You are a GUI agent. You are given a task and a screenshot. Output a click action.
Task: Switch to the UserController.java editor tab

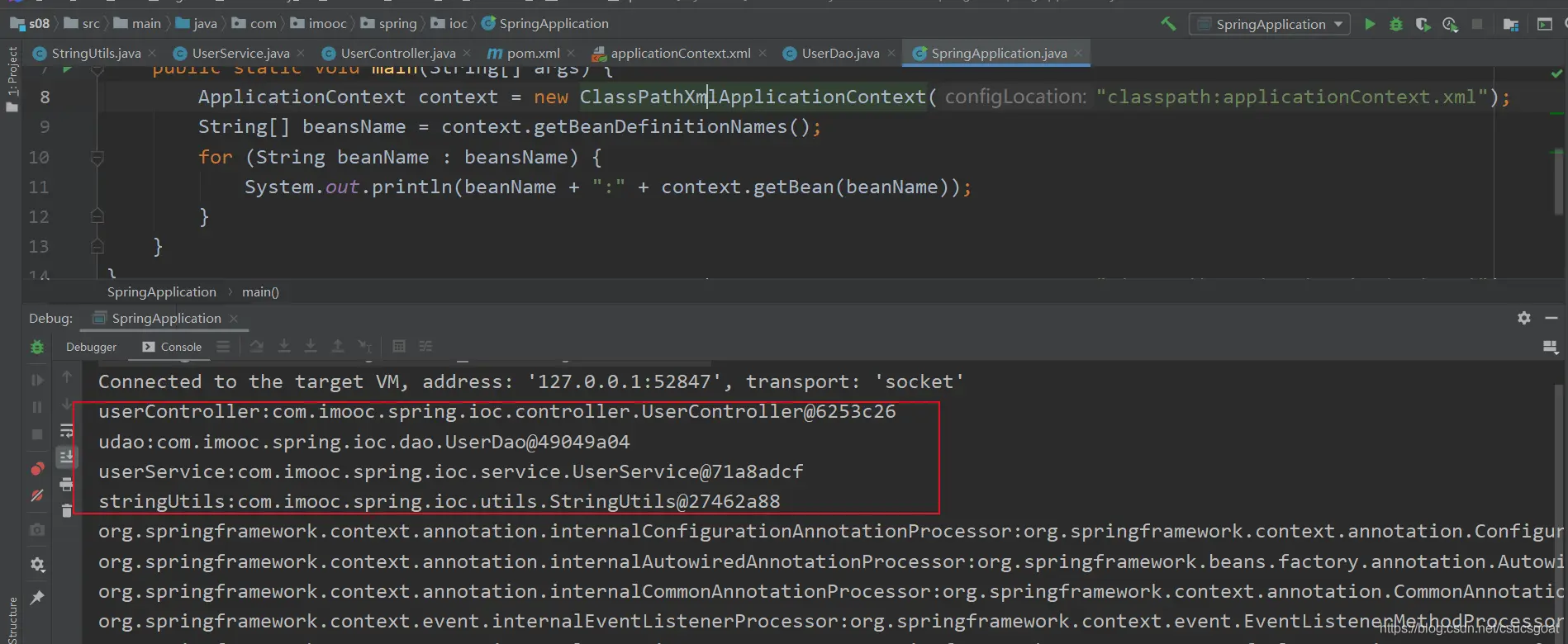(397, 53)
